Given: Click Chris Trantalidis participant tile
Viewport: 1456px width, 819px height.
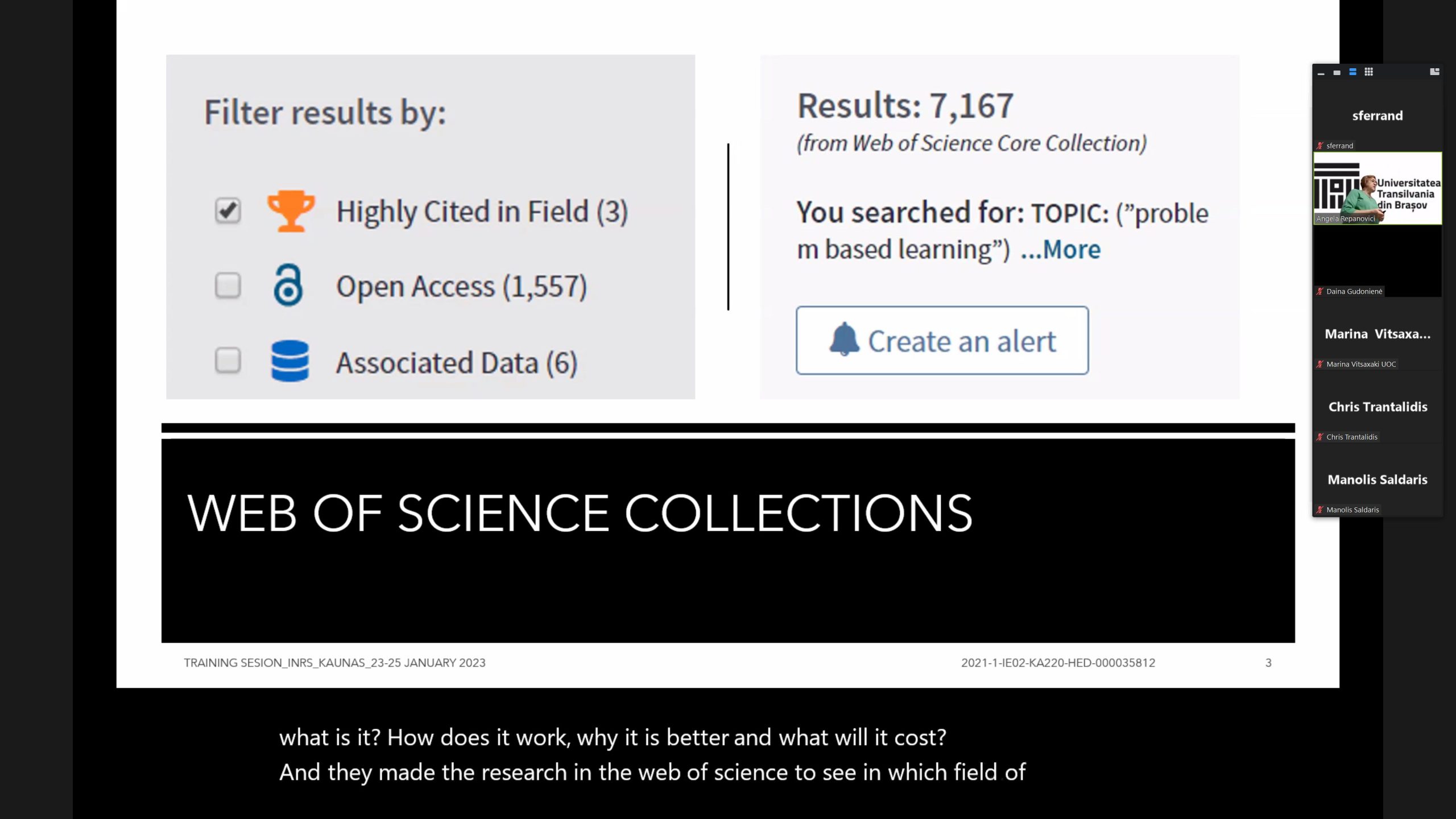Looking at the screenshot, I should pyautogui.click(x=1378, y=407).
